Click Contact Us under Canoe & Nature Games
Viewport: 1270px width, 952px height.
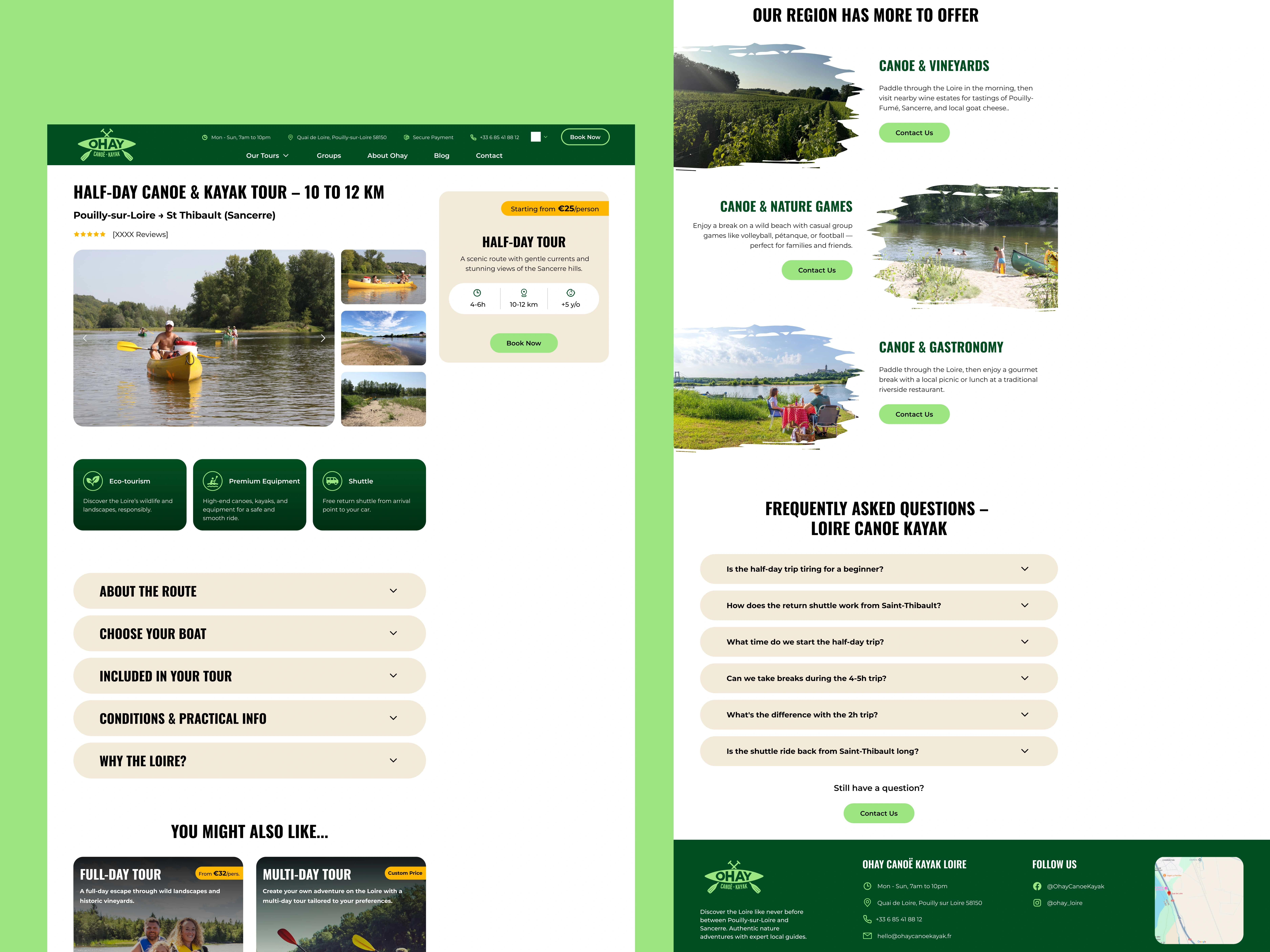tap(817, 270)
